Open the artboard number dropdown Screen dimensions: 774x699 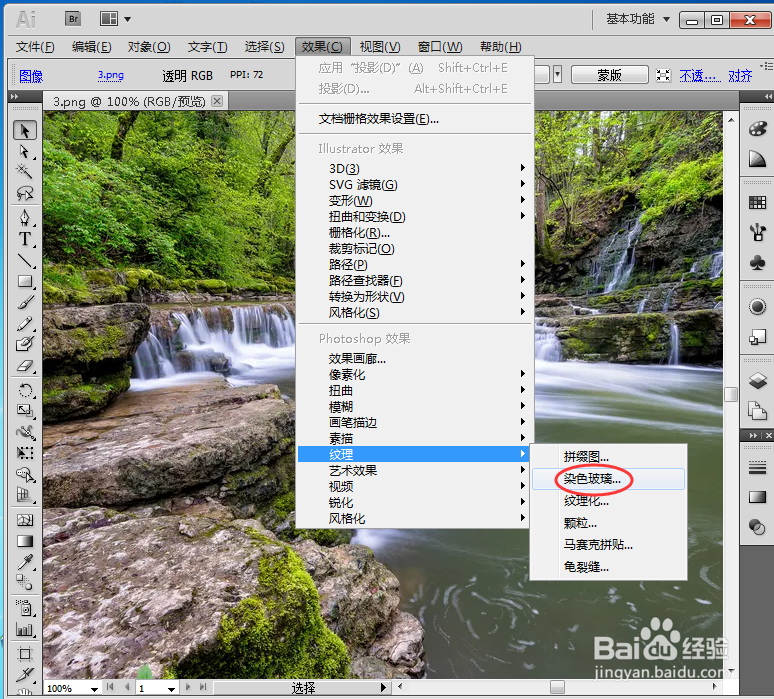pos(171,689)
